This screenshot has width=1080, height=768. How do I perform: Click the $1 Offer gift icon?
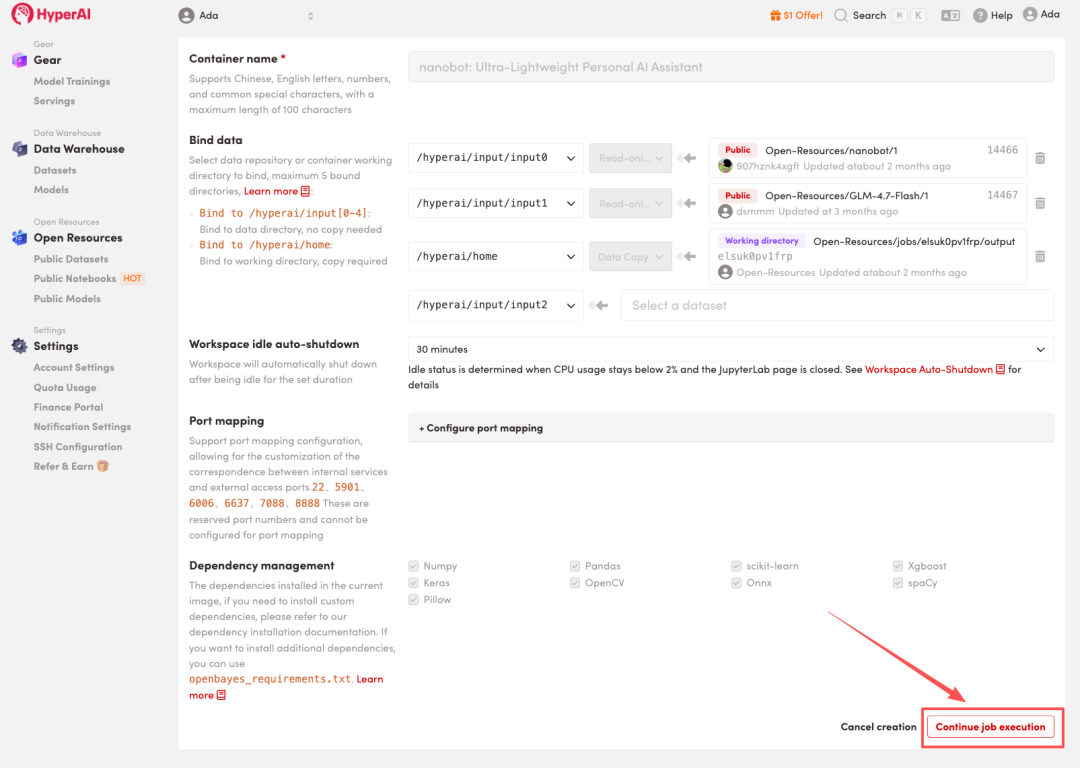pos(775,15)
